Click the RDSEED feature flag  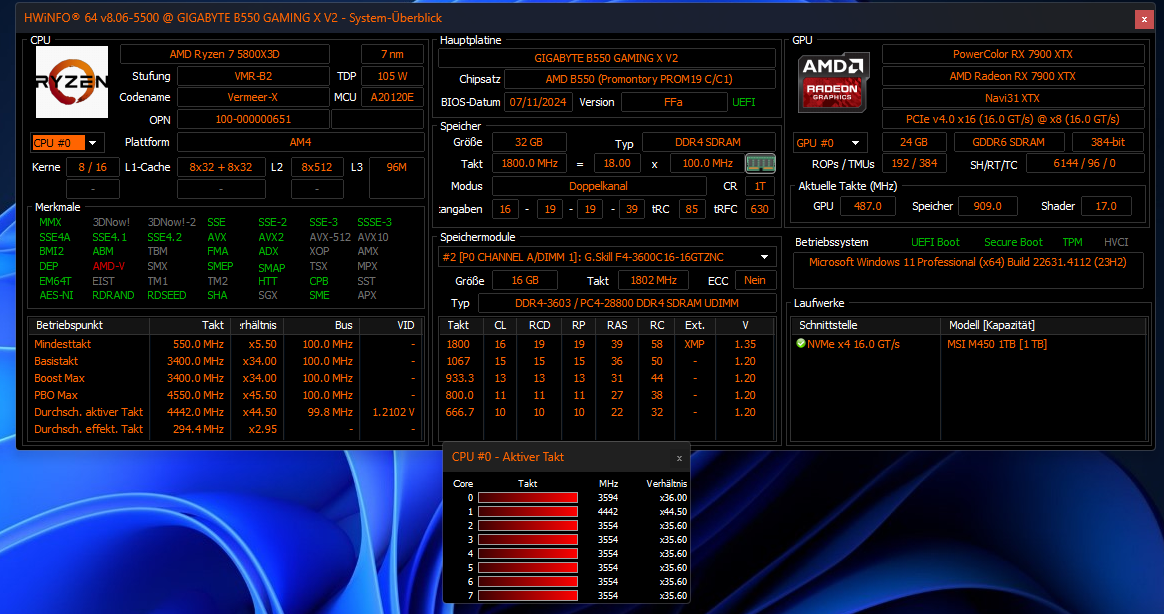[166, 295]
